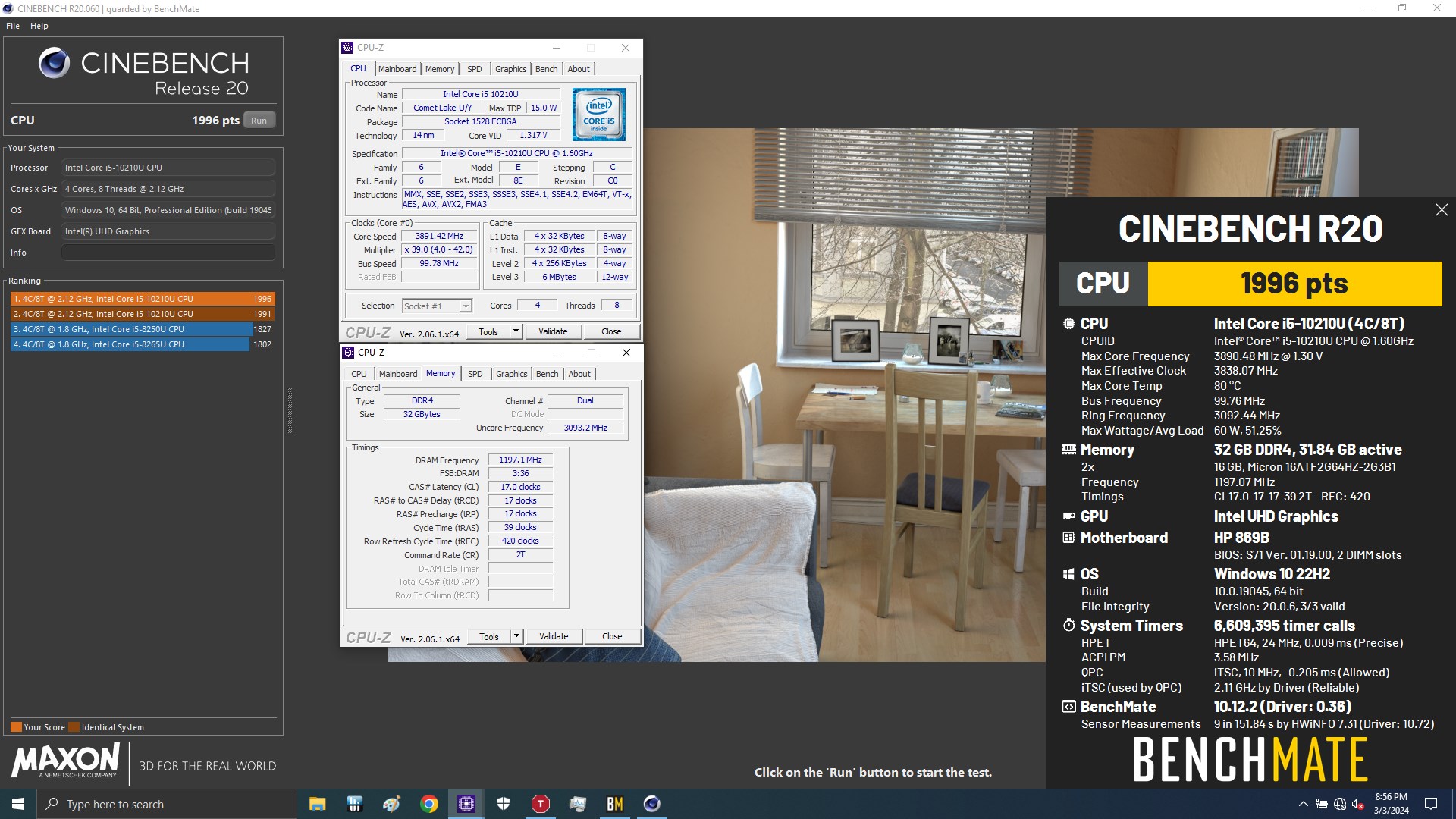The image size is (1456, 819).
Task: Click the battery power tray icon
Action: click(1322, 804)
